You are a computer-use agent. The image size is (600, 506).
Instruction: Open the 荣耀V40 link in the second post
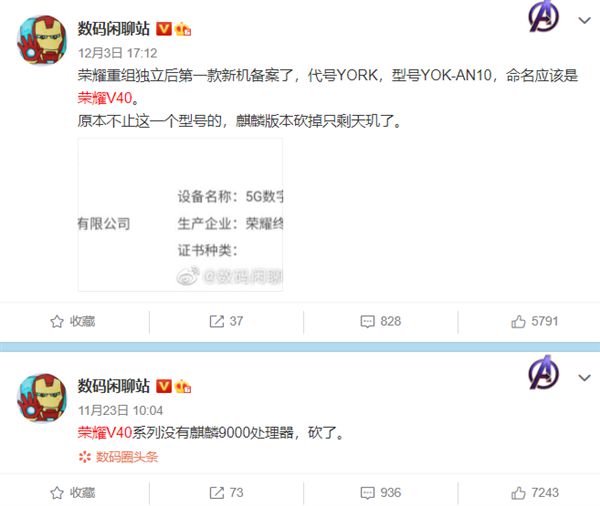(x=105, y=433)
